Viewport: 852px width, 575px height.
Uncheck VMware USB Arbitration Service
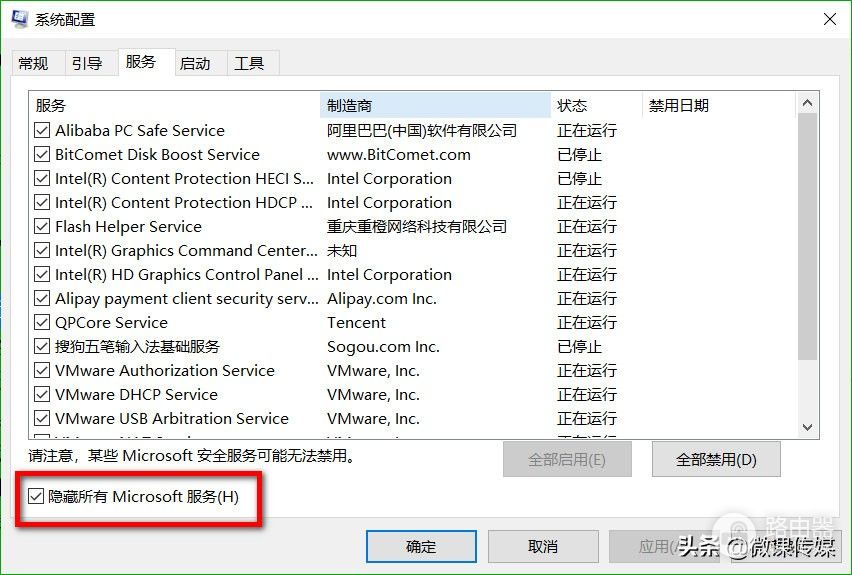click(x=42, y=418)
